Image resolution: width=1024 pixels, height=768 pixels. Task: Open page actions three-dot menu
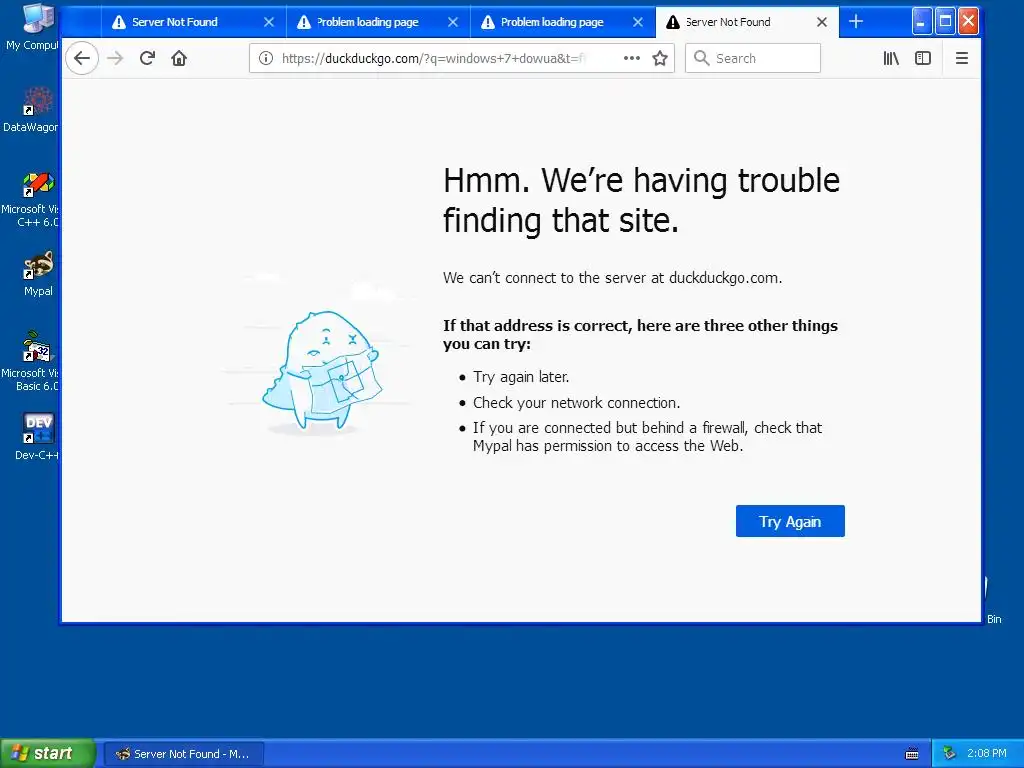click(632, 58)
